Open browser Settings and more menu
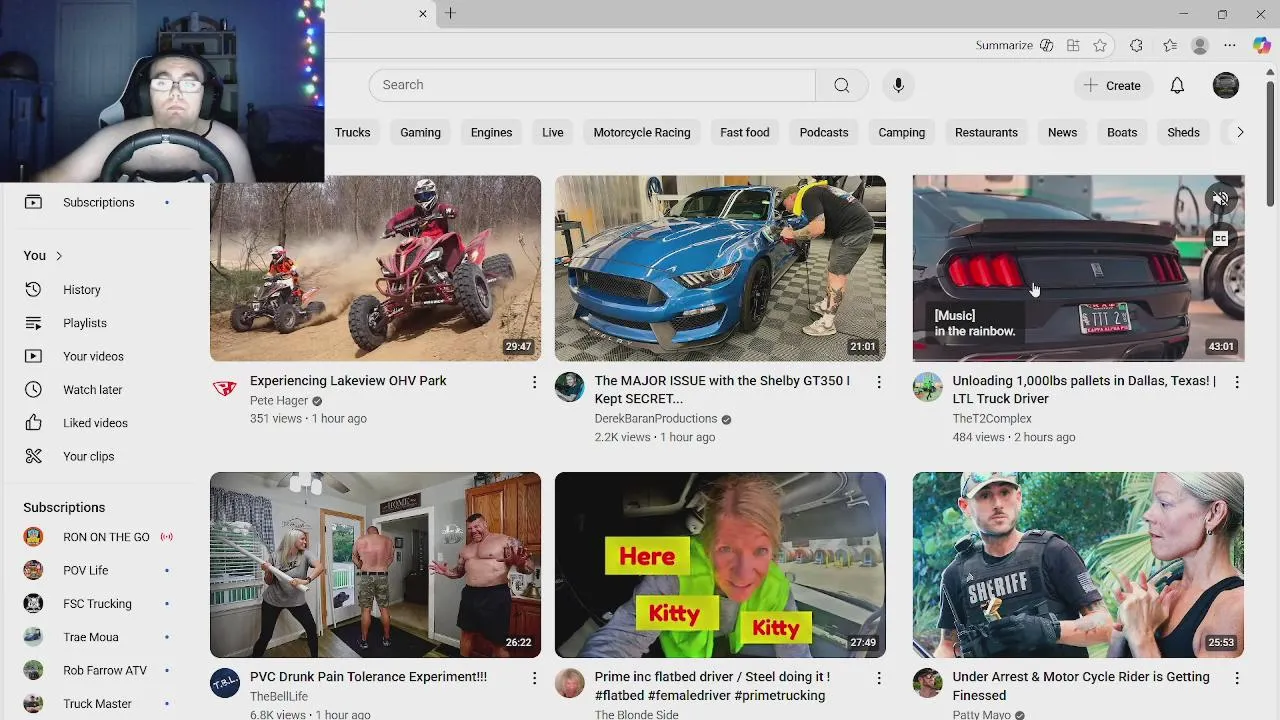1280x720 pixels. (x=1230, y=45)
